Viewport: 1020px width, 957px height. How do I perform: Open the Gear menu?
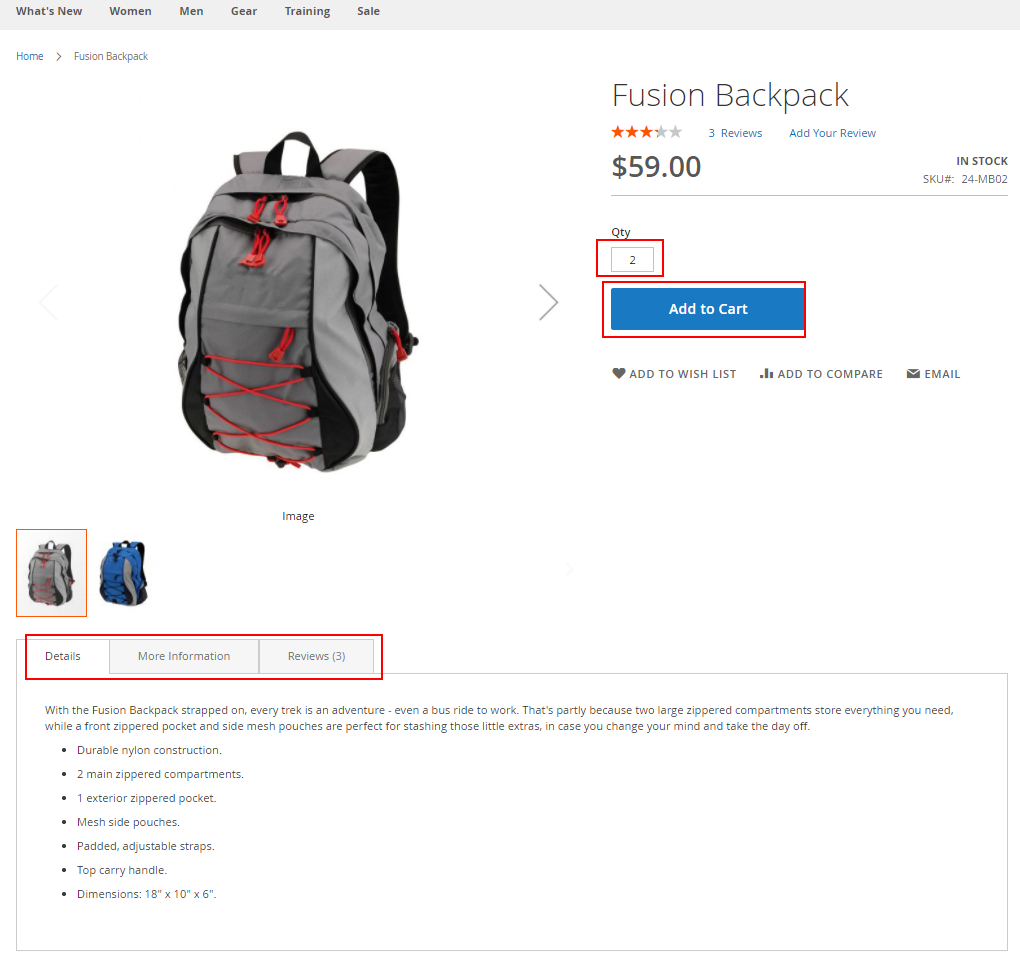coord(244,11)
